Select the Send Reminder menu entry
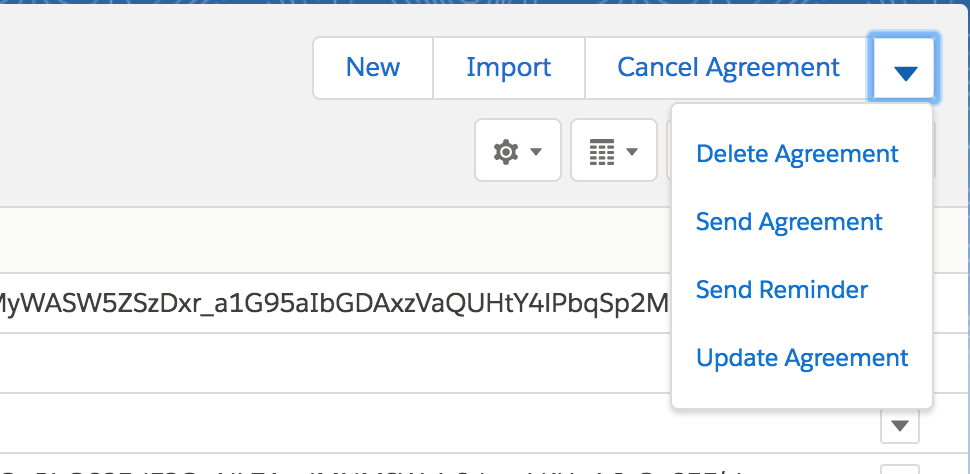 (x=781, y=290)
